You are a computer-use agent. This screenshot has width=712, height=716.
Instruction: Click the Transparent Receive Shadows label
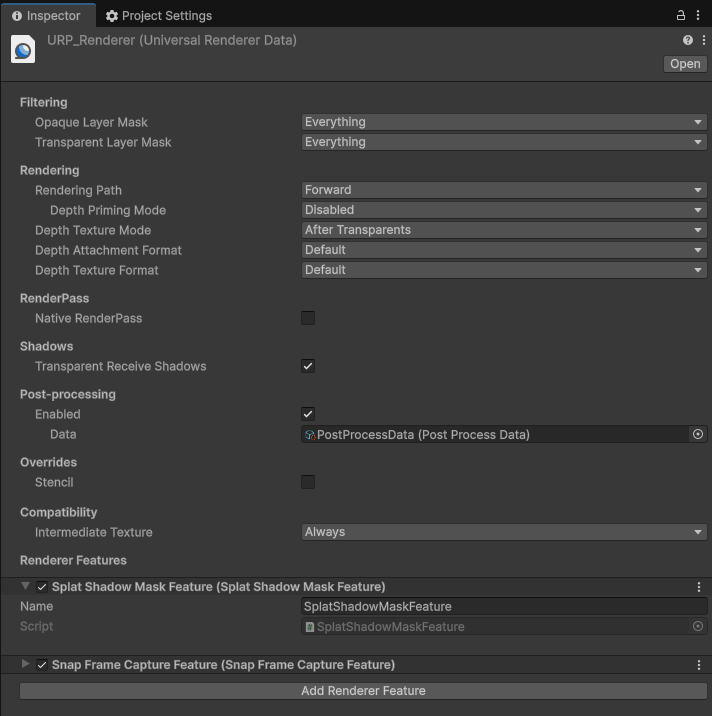(121, 366)
